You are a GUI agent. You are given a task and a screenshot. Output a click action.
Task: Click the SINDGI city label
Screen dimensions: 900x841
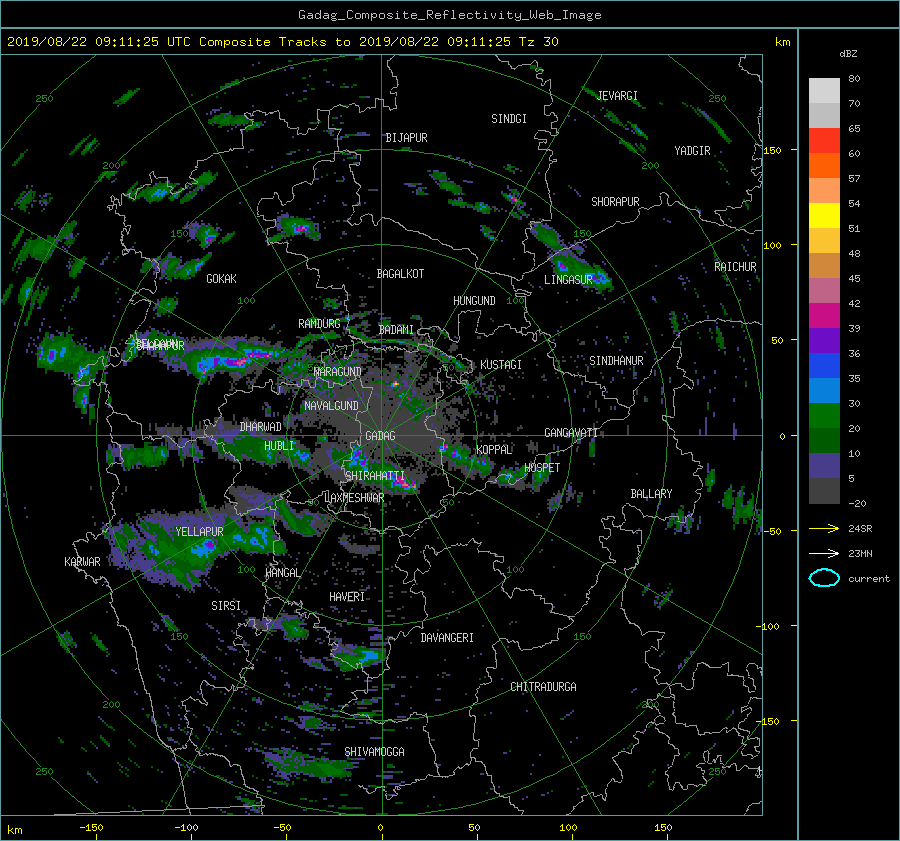click(509, 119)
